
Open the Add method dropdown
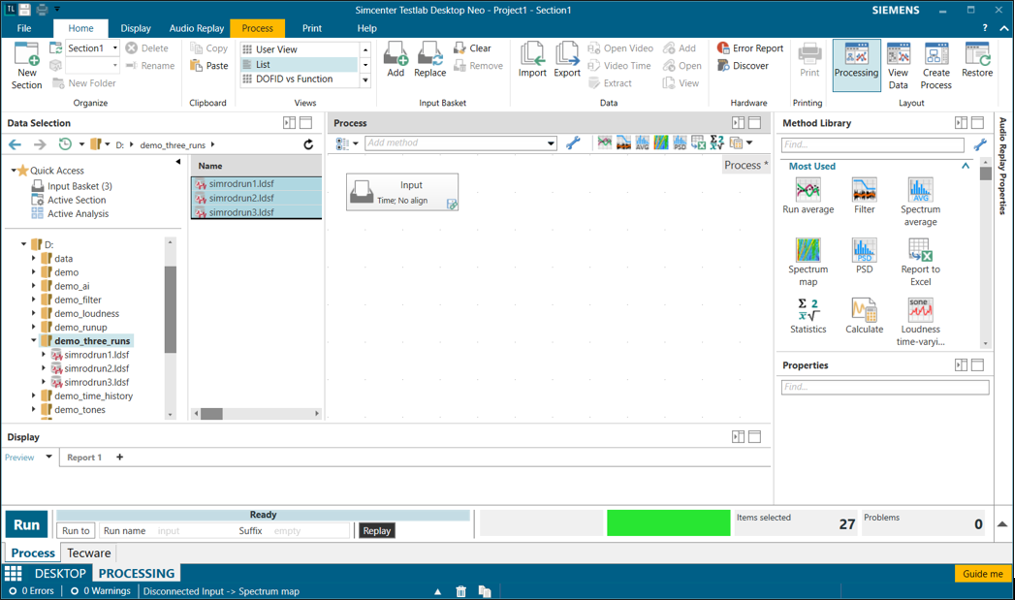tap(550, 143)
